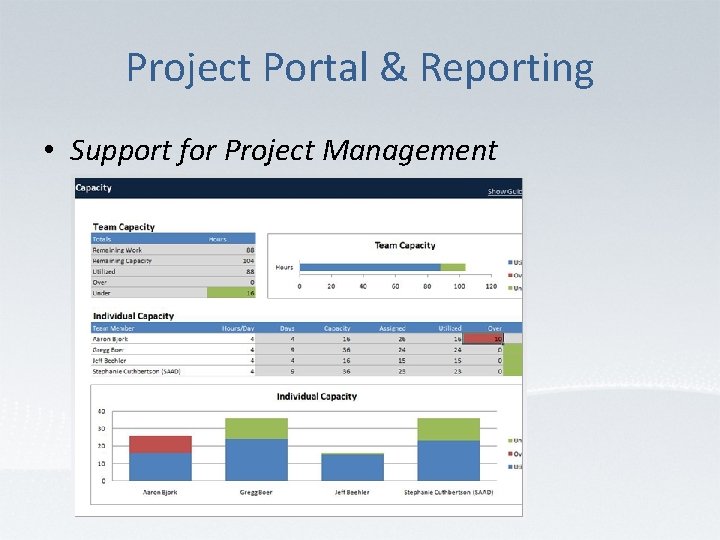This screenshot has height=540, width=720.
Task: Select the 'Remaining Work' row label
Action: pos(117,250)
